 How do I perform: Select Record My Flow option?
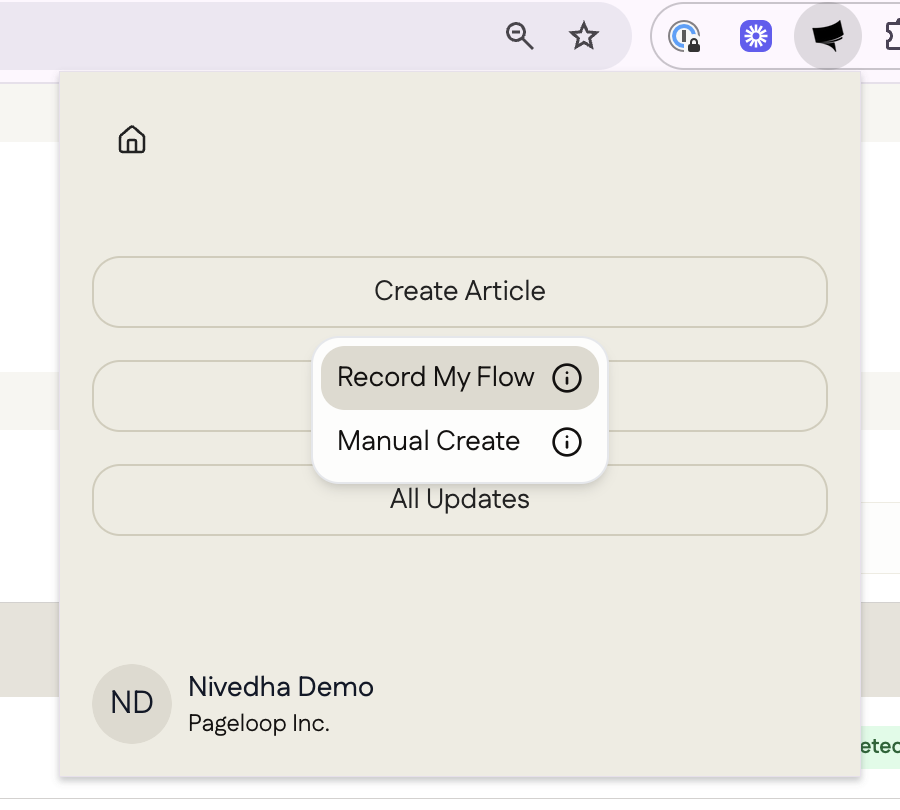click(459, 378)
